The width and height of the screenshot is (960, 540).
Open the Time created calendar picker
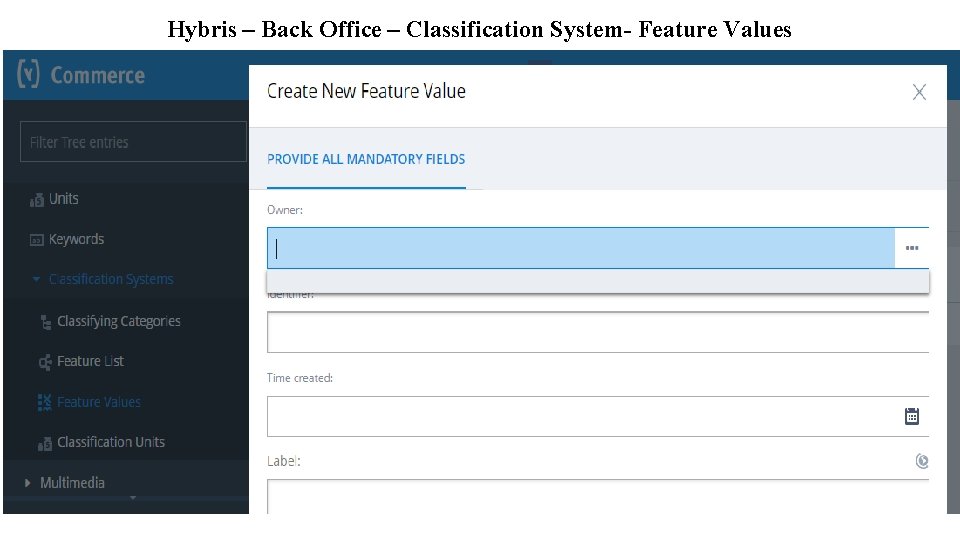(x=911, y=416)
